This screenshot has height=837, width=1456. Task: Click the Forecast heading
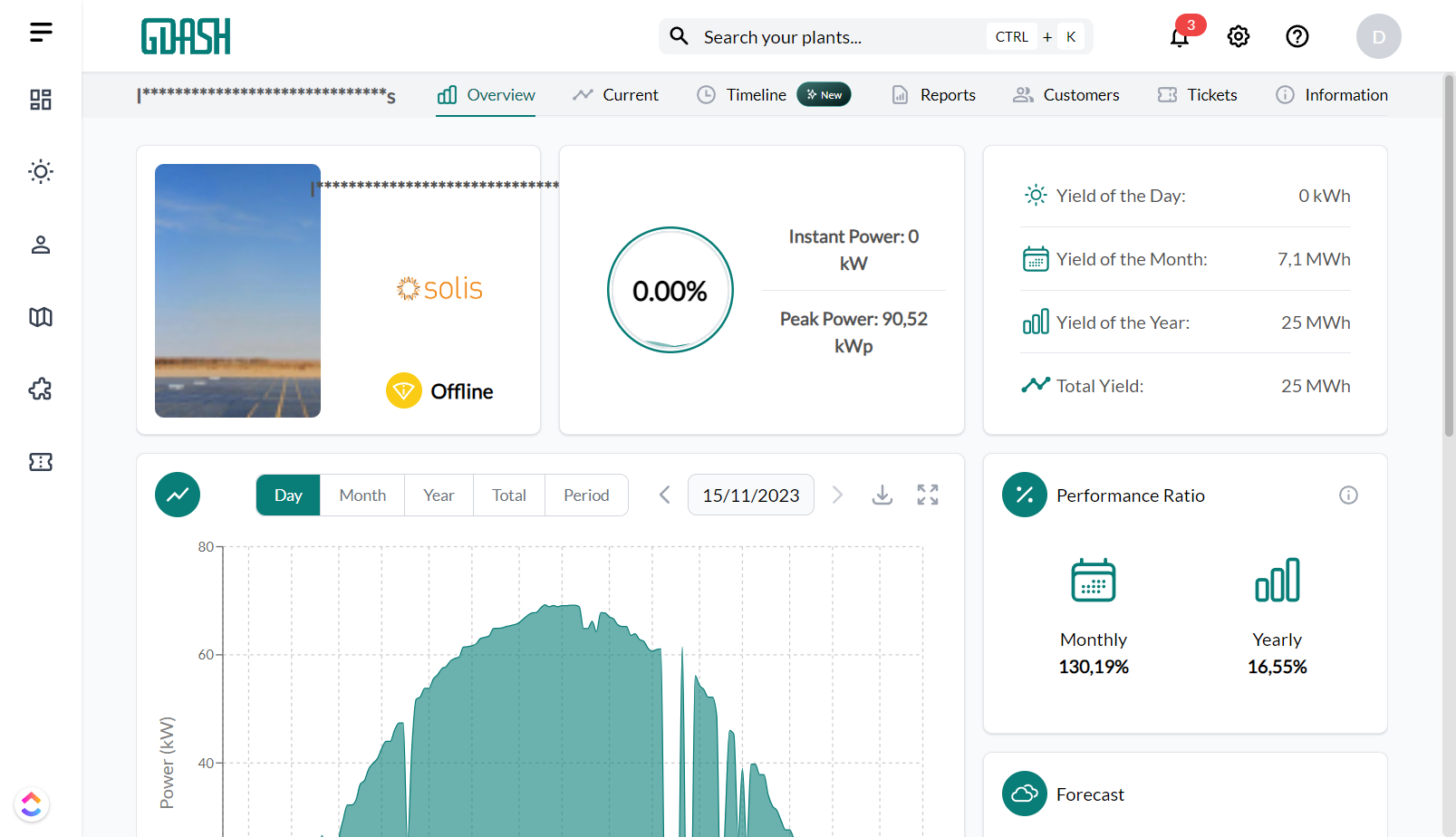(1090, 794)
